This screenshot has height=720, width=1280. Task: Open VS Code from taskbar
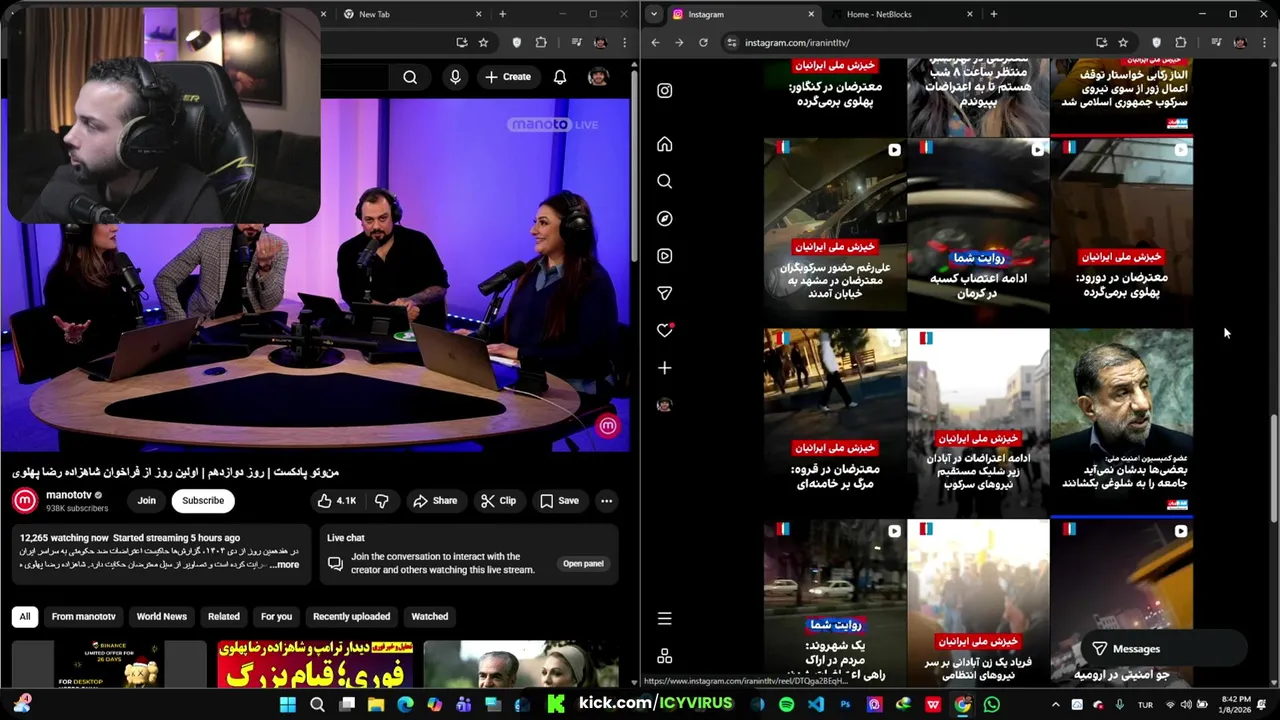816,705
